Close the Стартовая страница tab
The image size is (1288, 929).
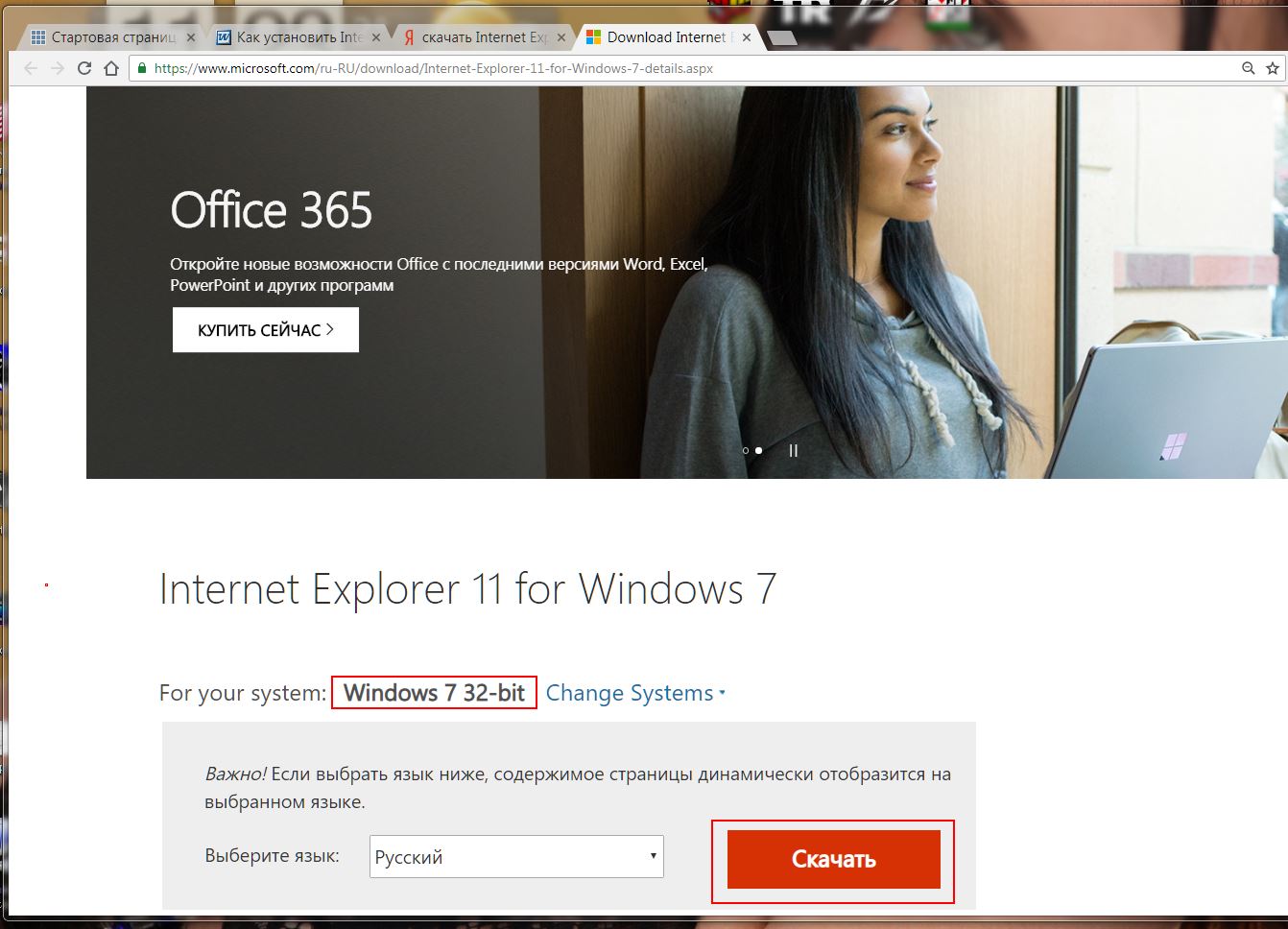coord(190,37)
